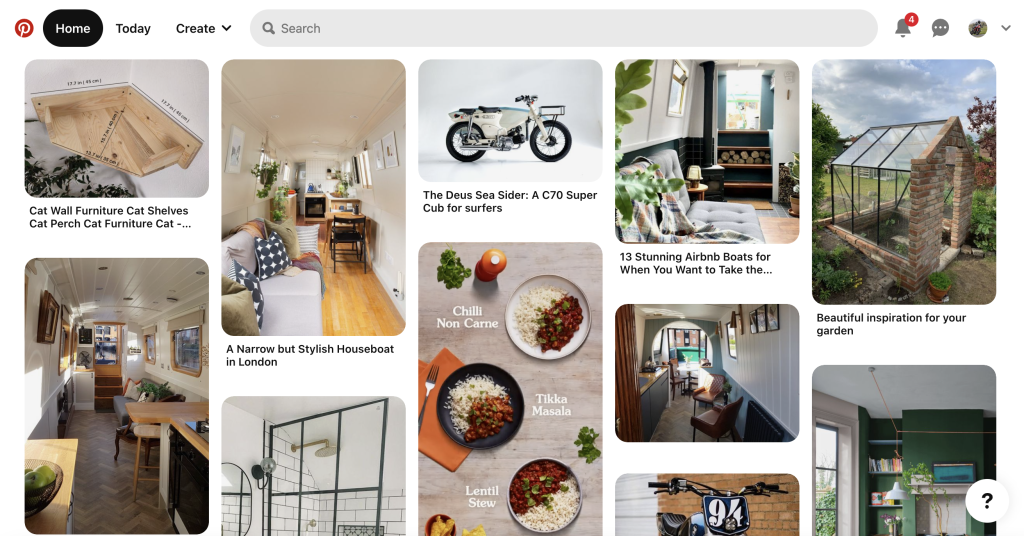Viewport: 1024px width, 536px height.
Task: Select the brick greenhouse garden pin image
Action: 904,181
